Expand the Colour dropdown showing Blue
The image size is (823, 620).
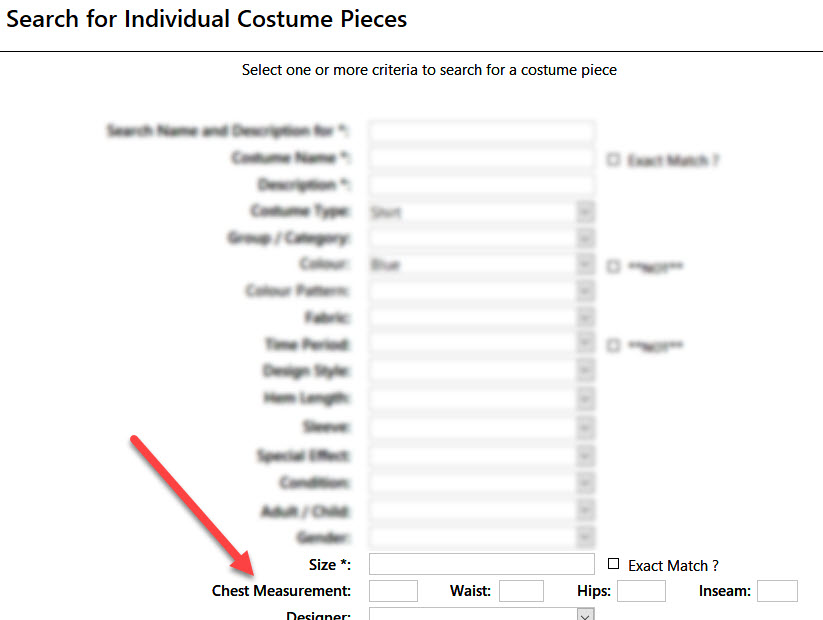pos(481,265)
